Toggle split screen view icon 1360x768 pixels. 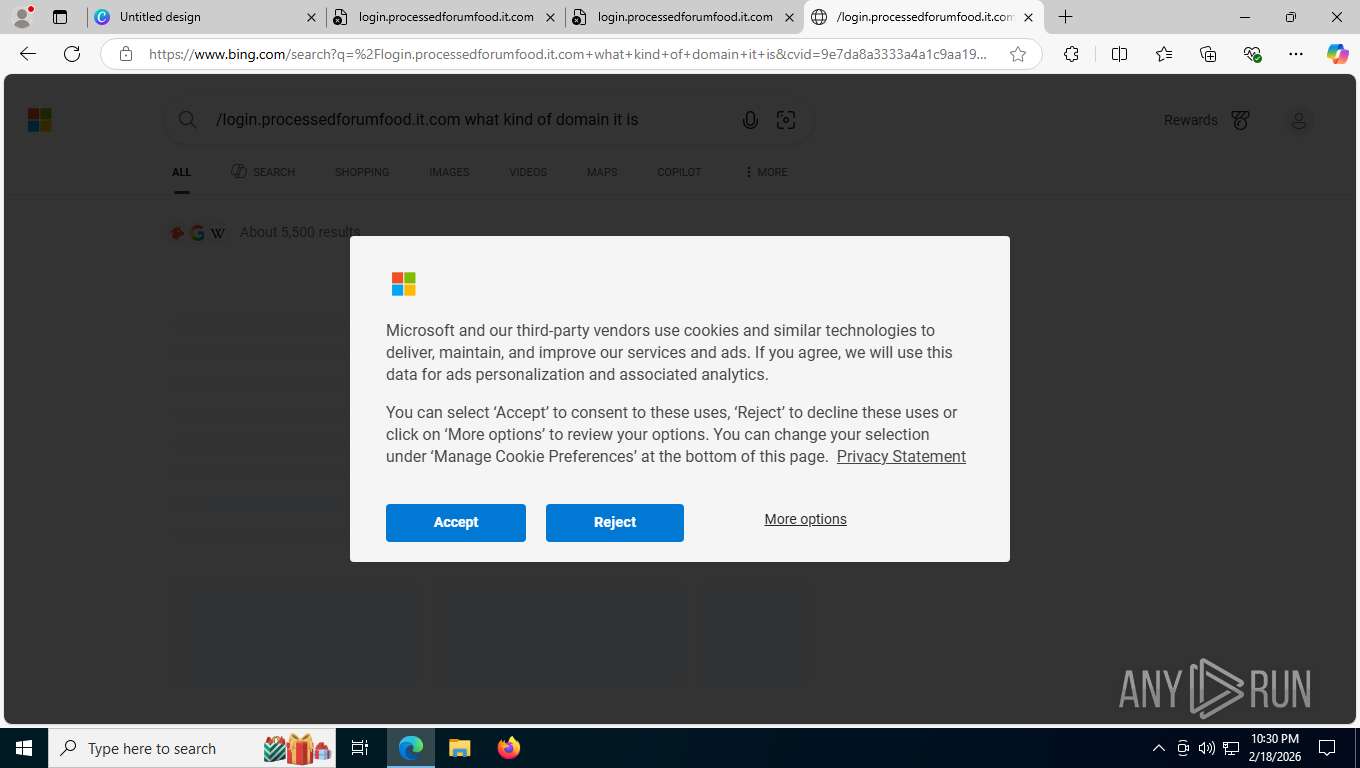[1119, 54]
